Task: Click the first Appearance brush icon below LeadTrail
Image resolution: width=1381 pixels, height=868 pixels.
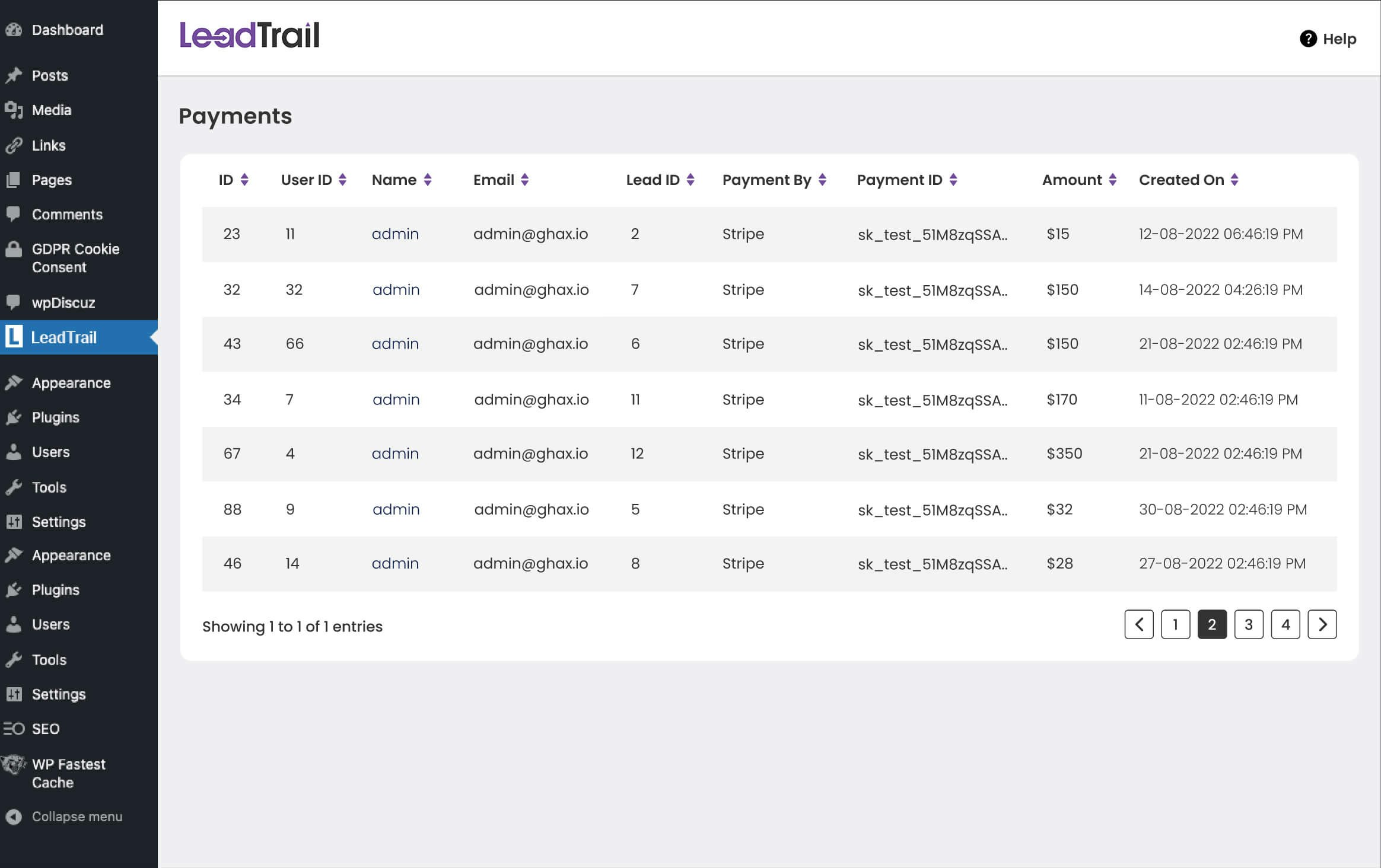Action: 14,383
